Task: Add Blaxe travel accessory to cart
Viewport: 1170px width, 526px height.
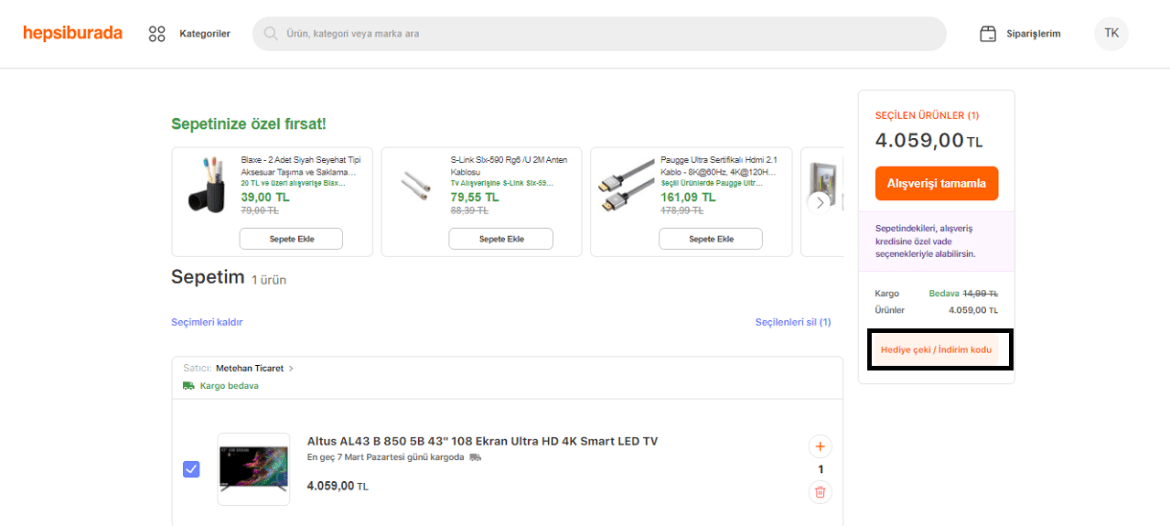Action: 291,239
